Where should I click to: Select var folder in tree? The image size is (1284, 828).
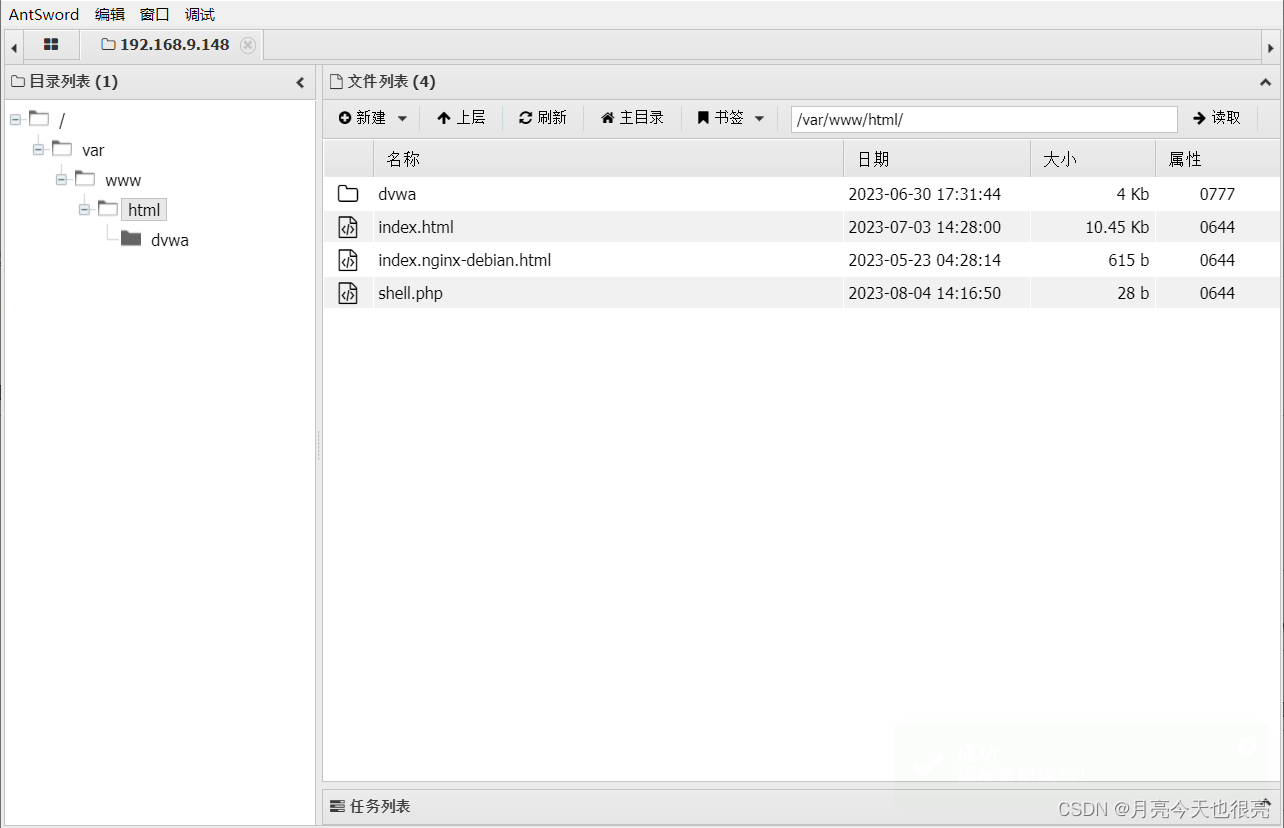(x=93, y=151)
